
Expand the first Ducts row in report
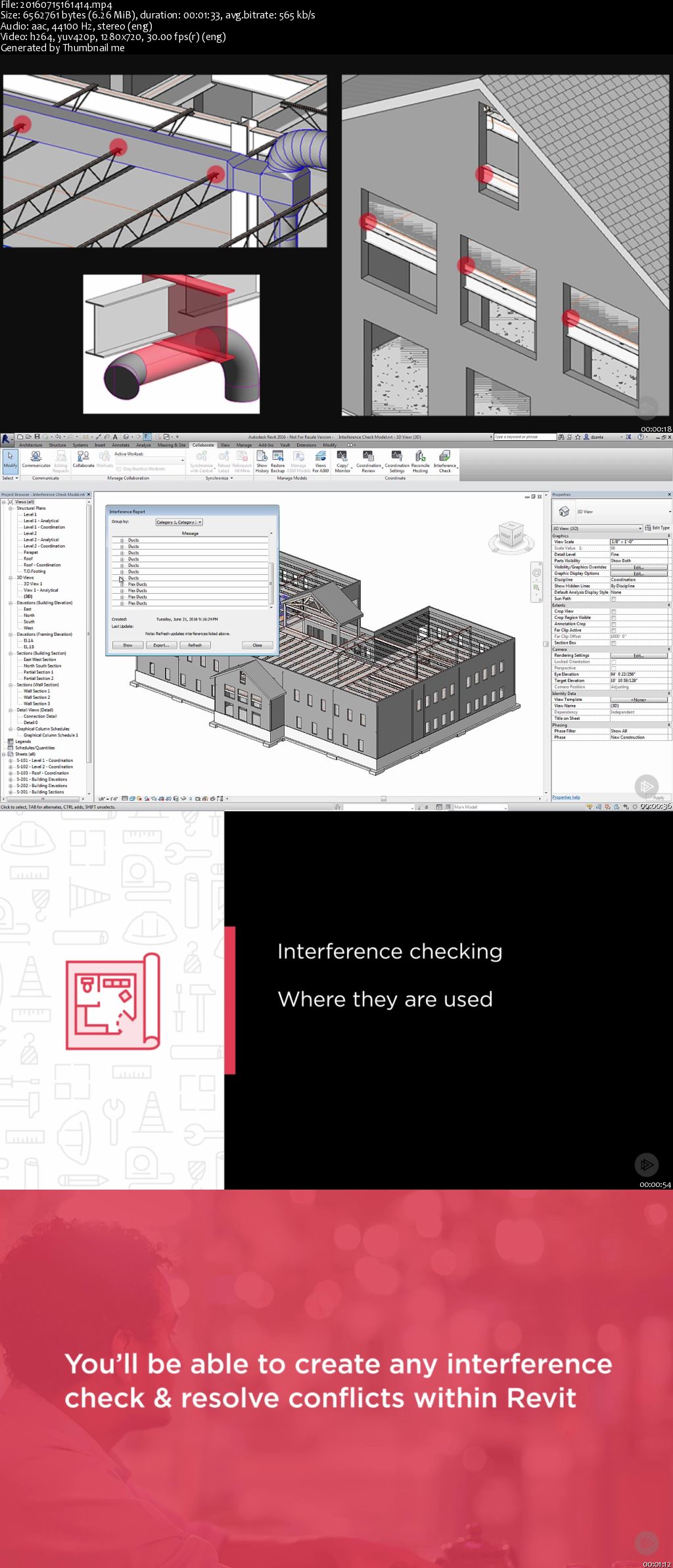(x=122, y=540)
